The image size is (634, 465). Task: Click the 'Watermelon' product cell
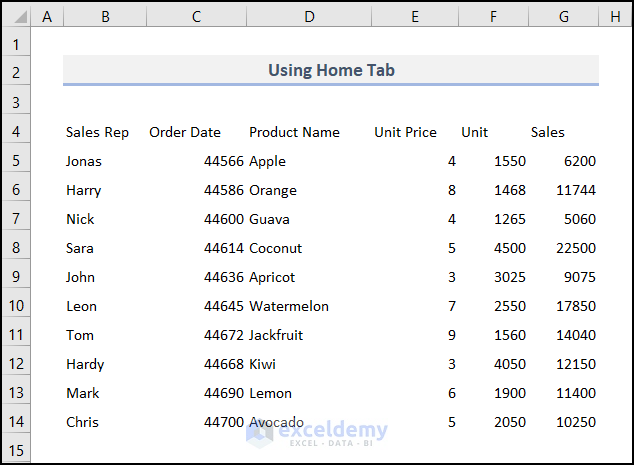tap(289, 306)
